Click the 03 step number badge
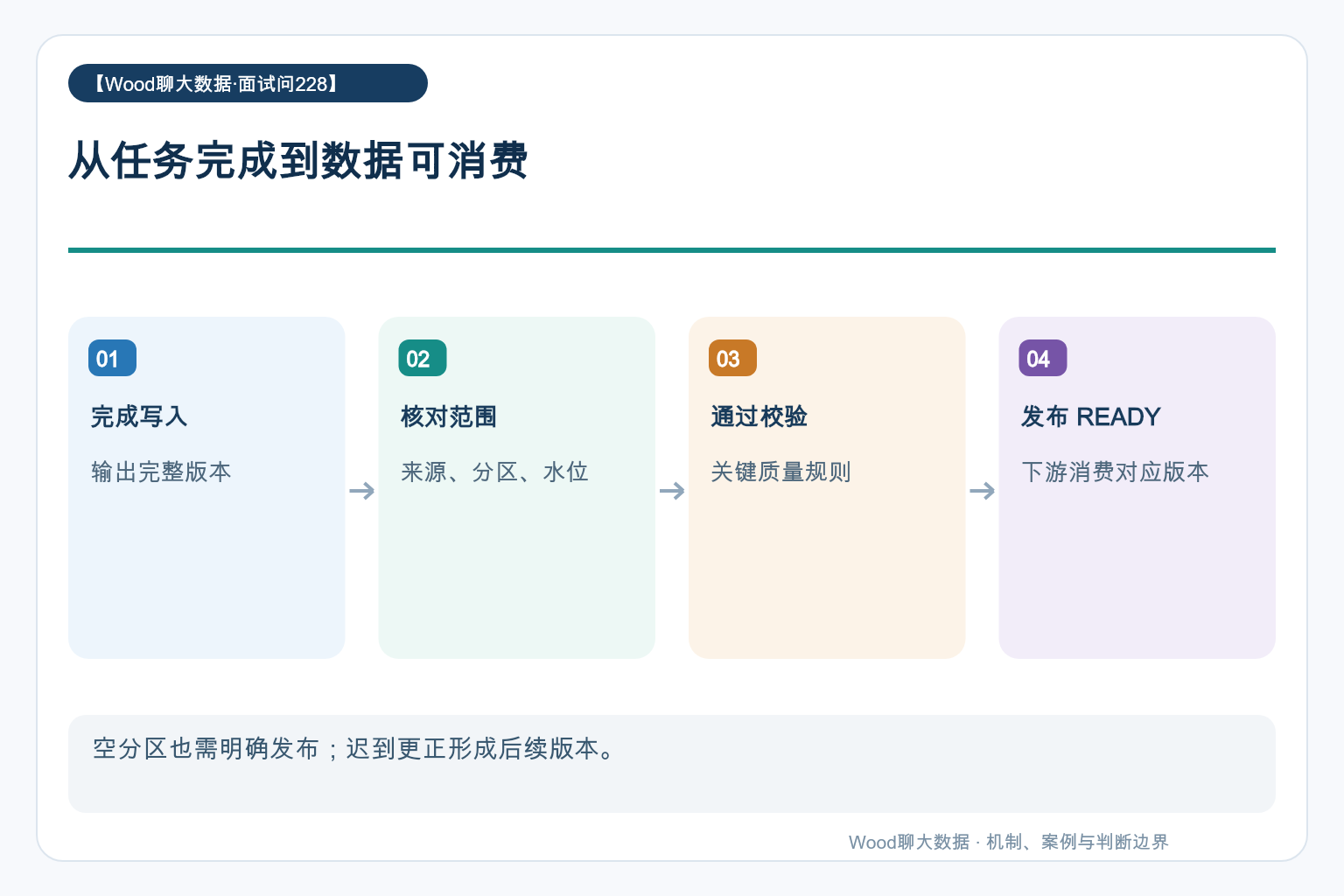Viewport: 1344px width, 896px height. 732,358
